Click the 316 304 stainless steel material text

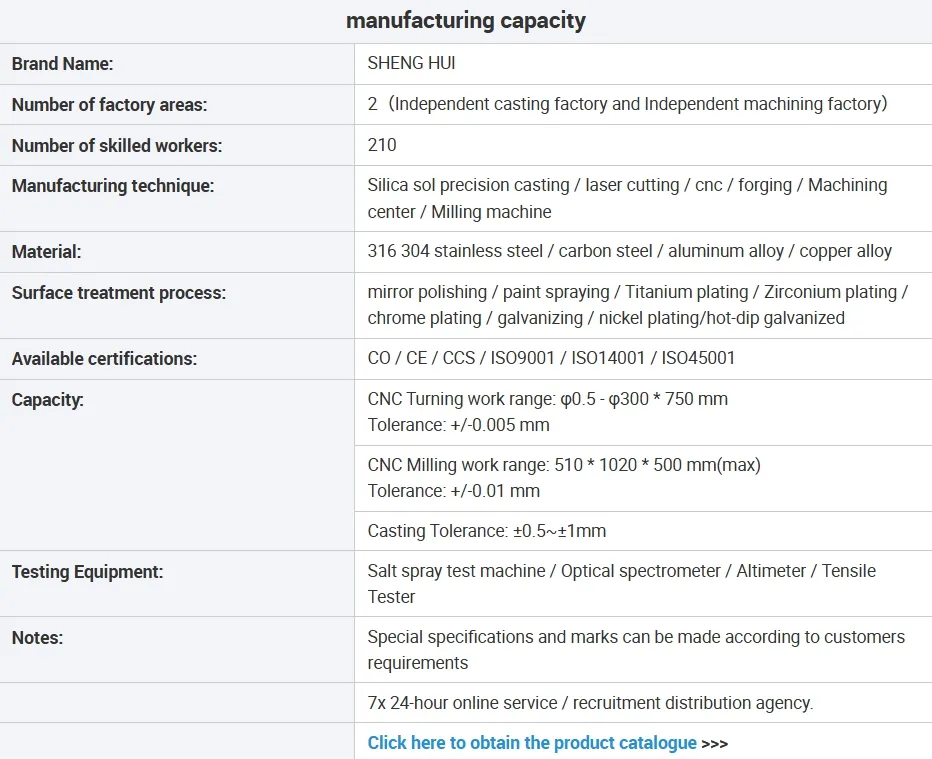pyautogui.click(x=455, y=251)
